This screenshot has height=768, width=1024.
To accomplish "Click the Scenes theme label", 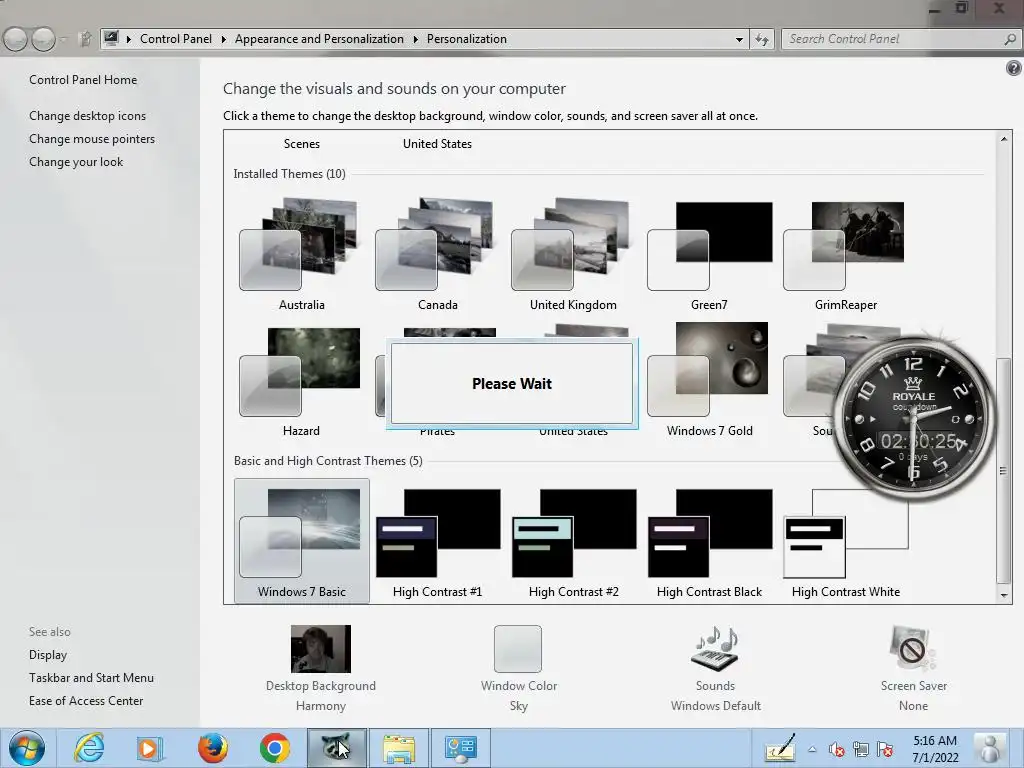I will tap(302, 144).
